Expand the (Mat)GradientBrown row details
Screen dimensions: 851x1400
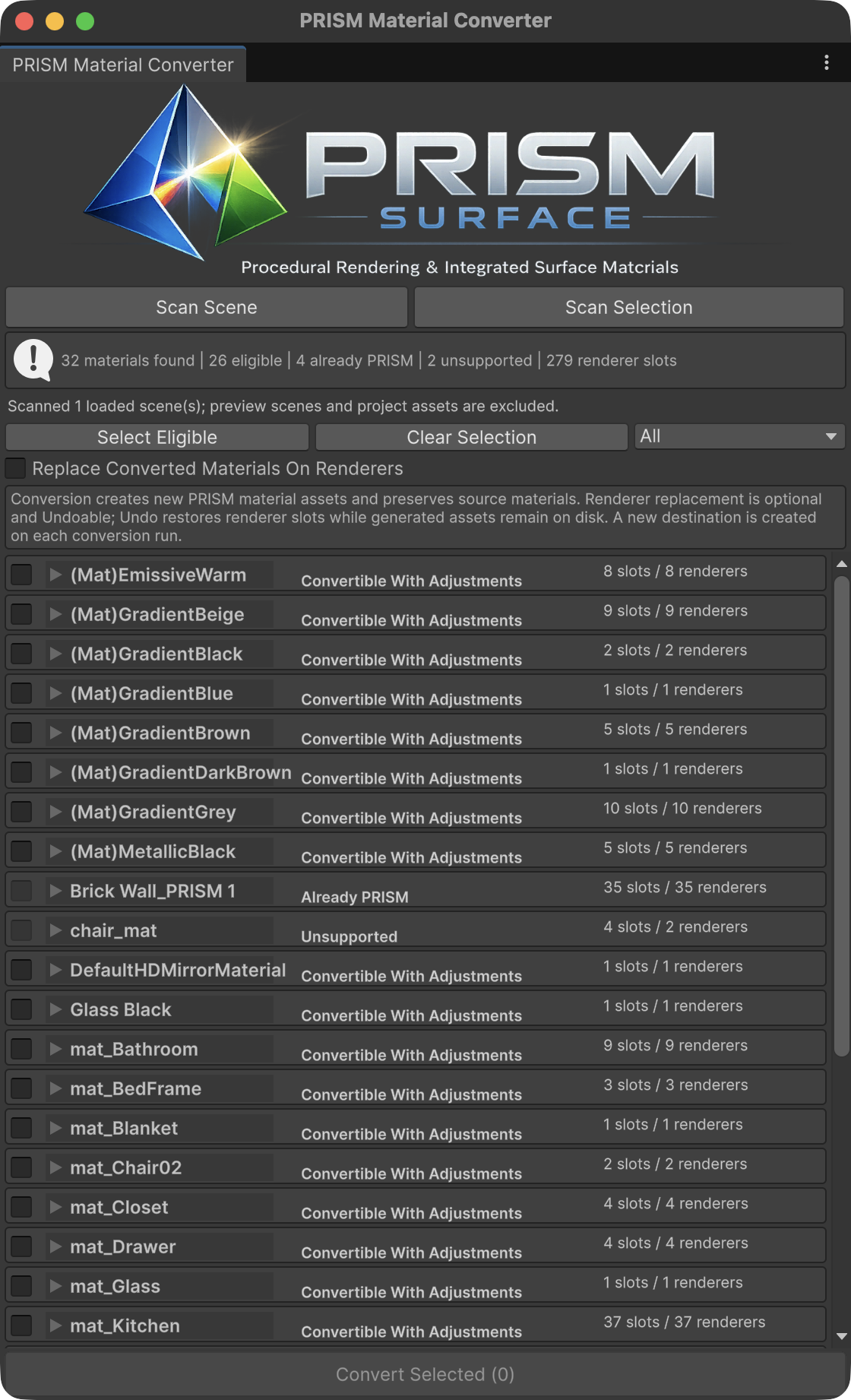coord(55,733)
